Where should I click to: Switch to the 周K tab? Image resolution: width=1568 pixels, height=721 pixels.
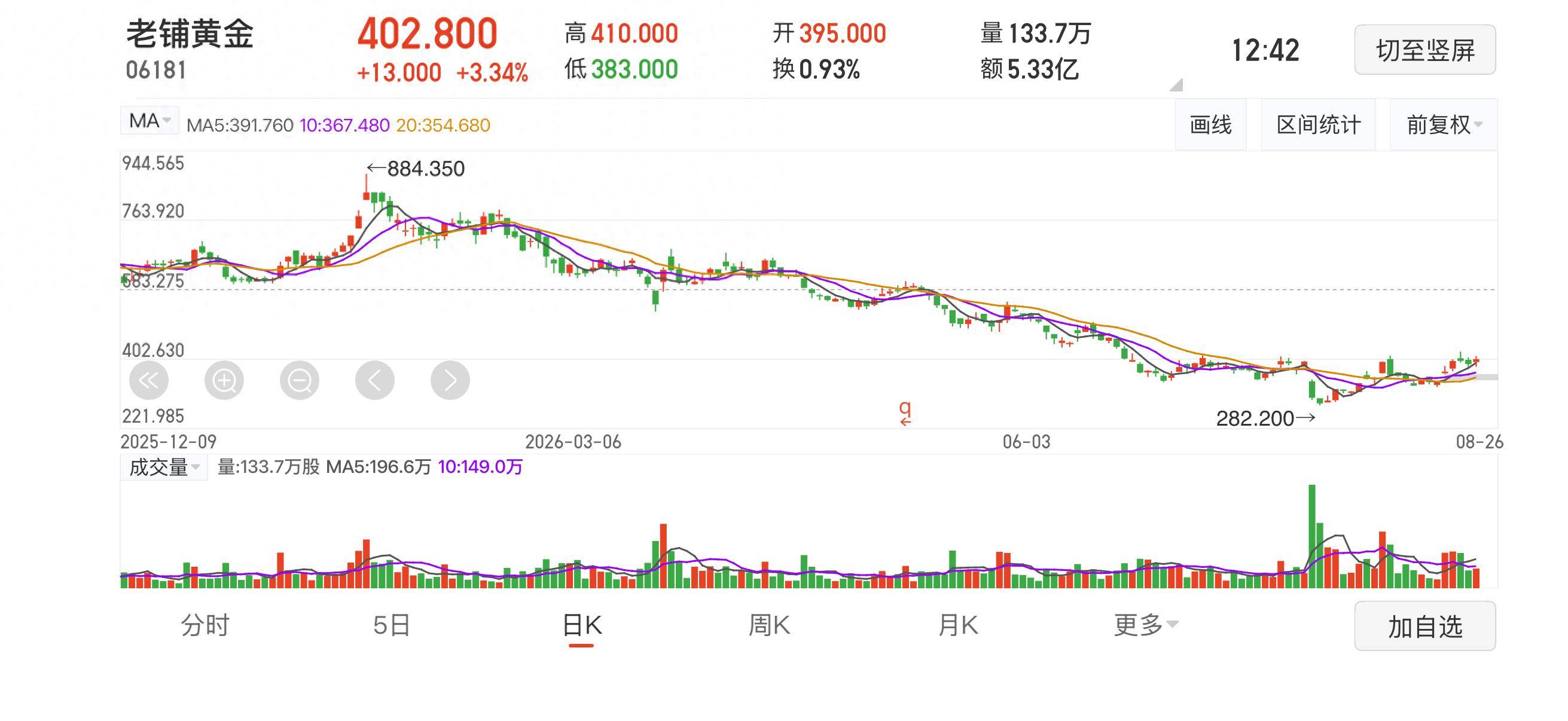click(x=769, y=625)
